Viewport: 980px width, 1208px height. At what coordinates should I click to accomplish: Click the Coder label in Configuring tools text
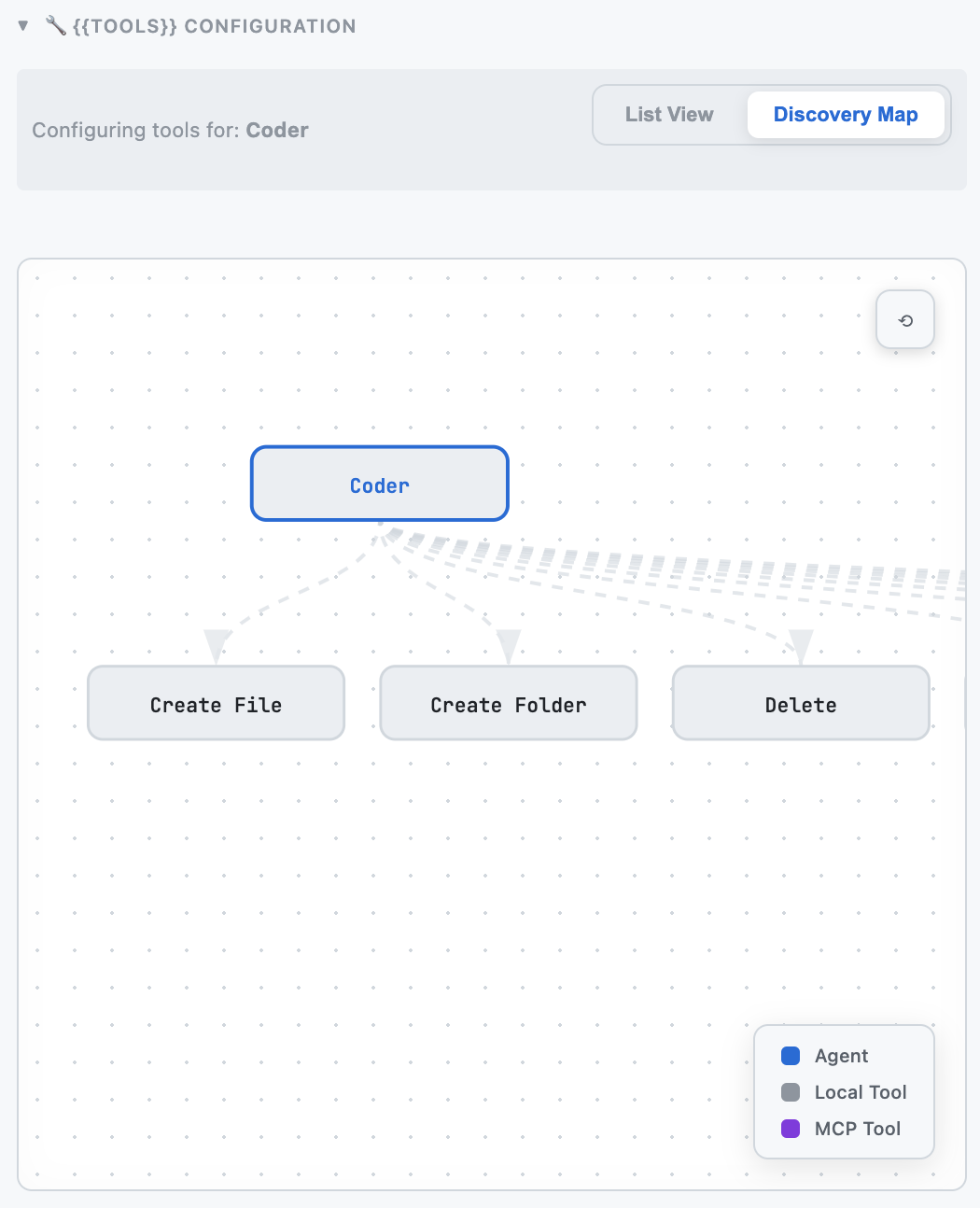[x=277, y=130]
